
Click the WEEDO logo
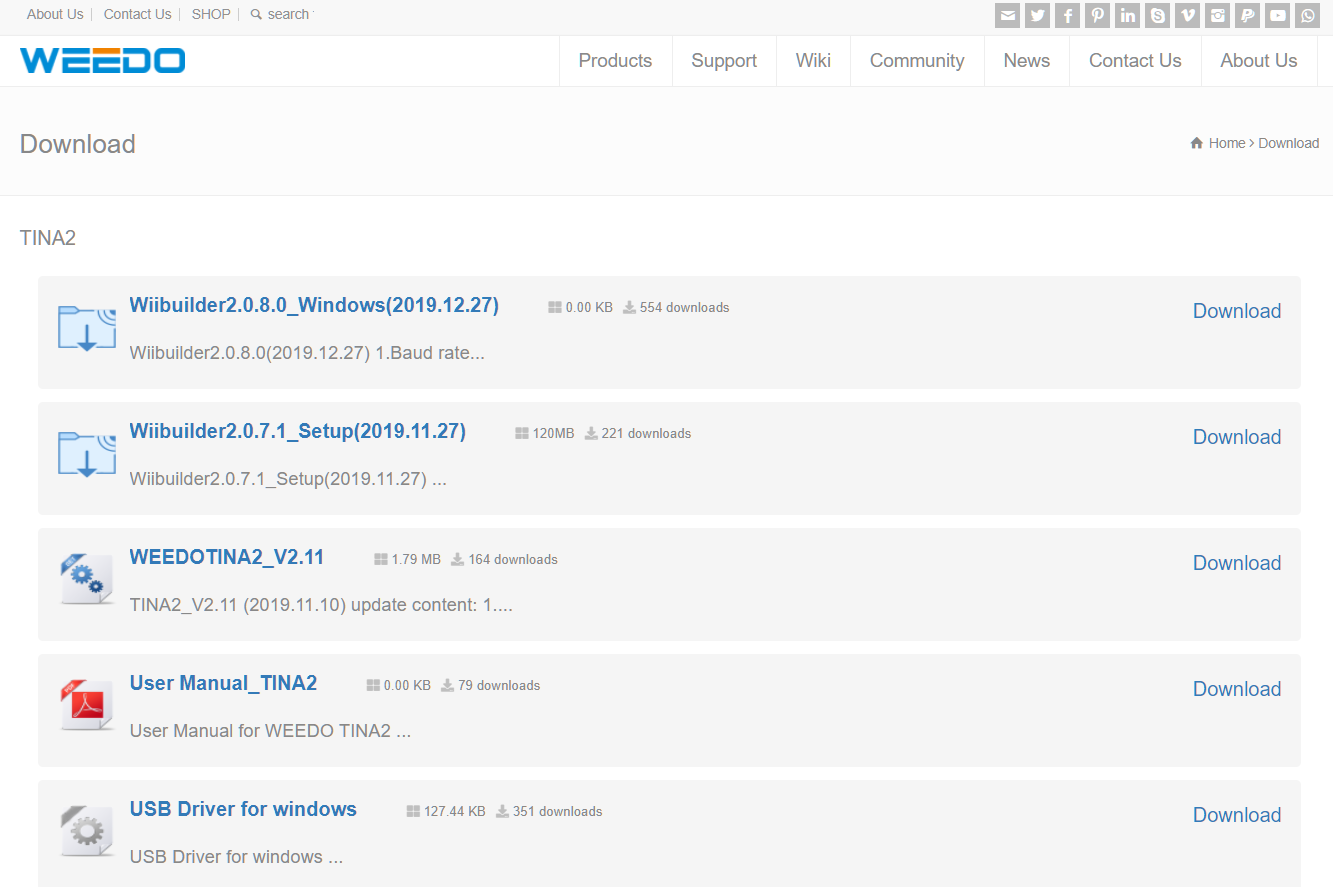102,60
